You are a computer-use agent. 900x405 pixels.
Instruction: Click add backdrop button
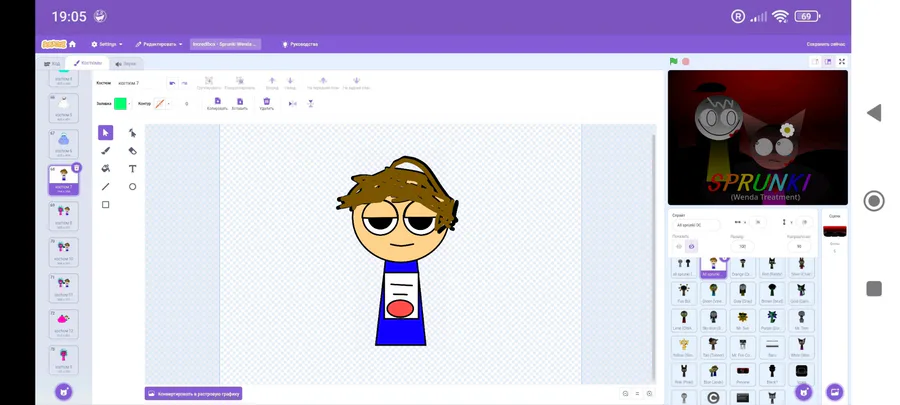(835, 392)
